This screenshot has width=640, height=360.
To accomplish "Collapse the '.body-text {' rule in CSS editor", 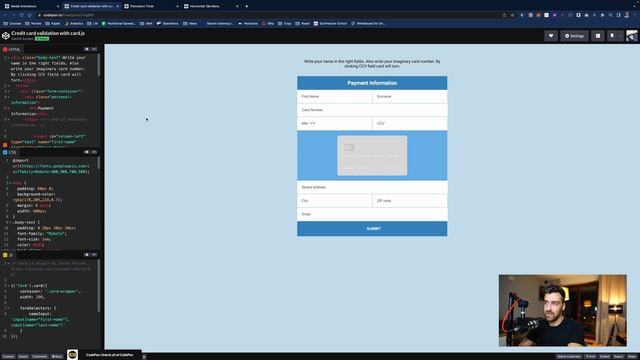I will (x=10, y=222).
